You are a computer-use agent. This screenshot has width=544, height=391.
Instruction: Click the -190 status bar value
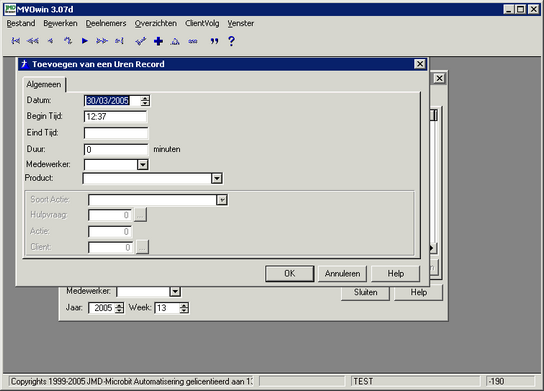click(x=510, y=381)
